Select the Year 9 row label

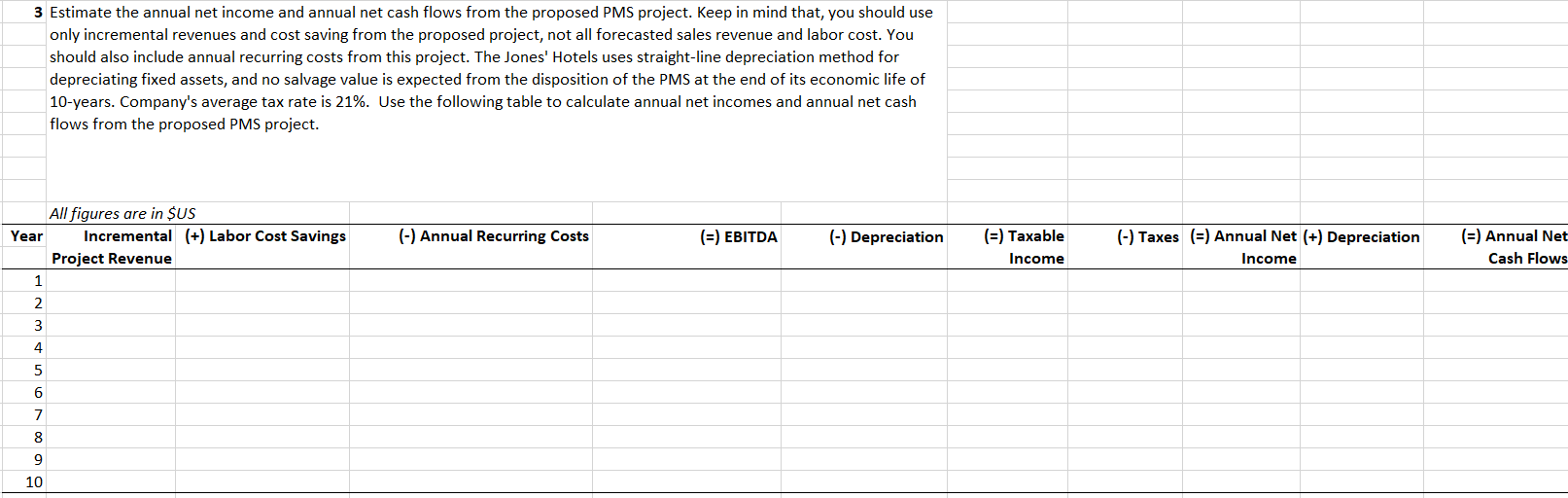click(x=23, y=460)
